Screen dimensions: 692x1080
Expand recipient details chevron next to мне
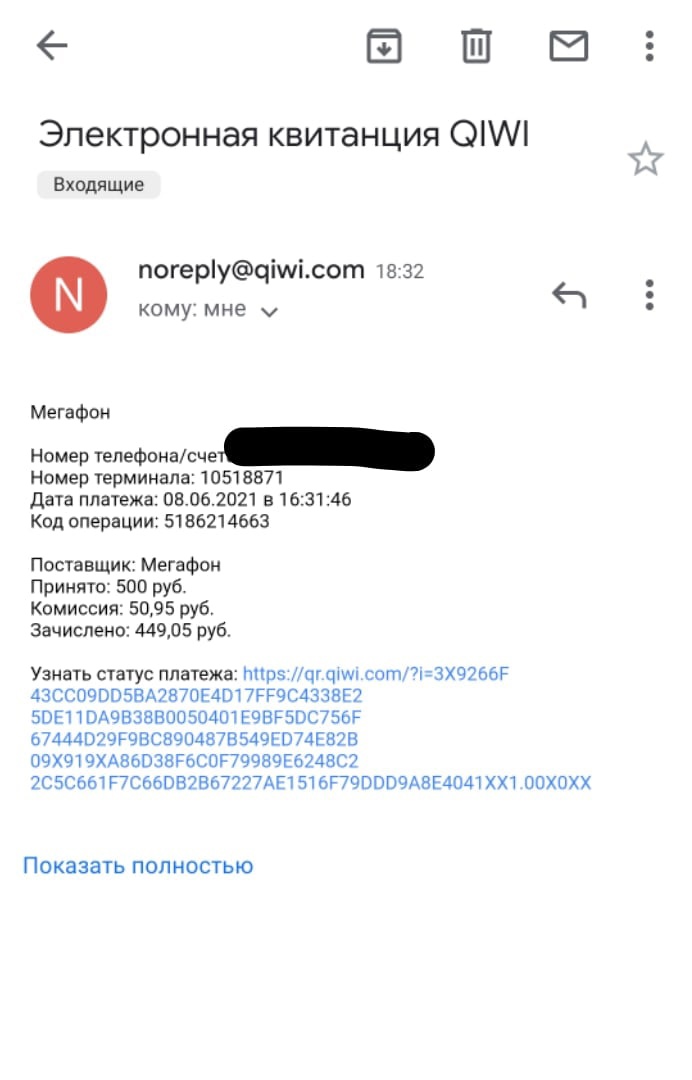pos(268,312)
